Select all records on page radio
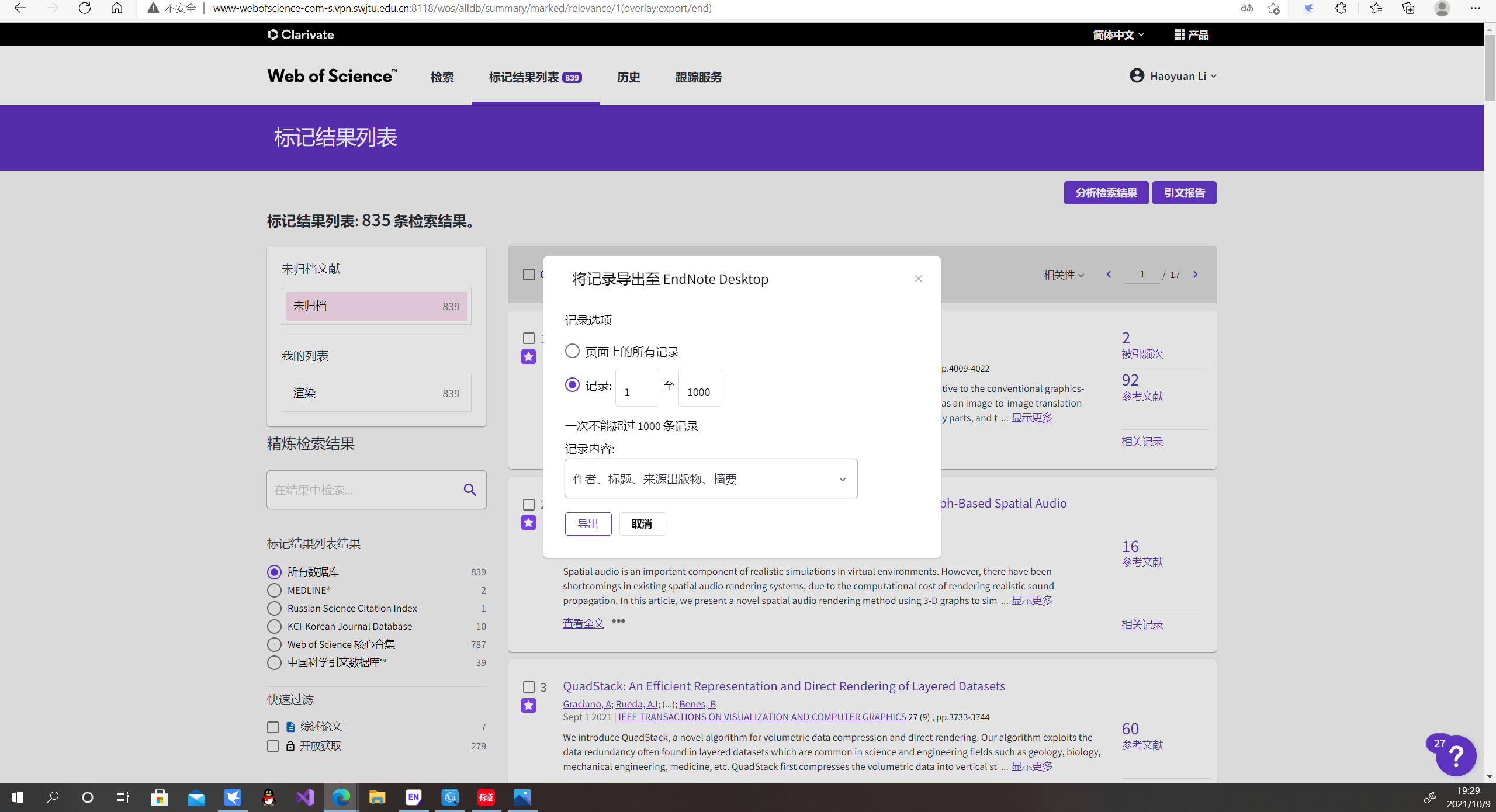 tap(572, 351)
